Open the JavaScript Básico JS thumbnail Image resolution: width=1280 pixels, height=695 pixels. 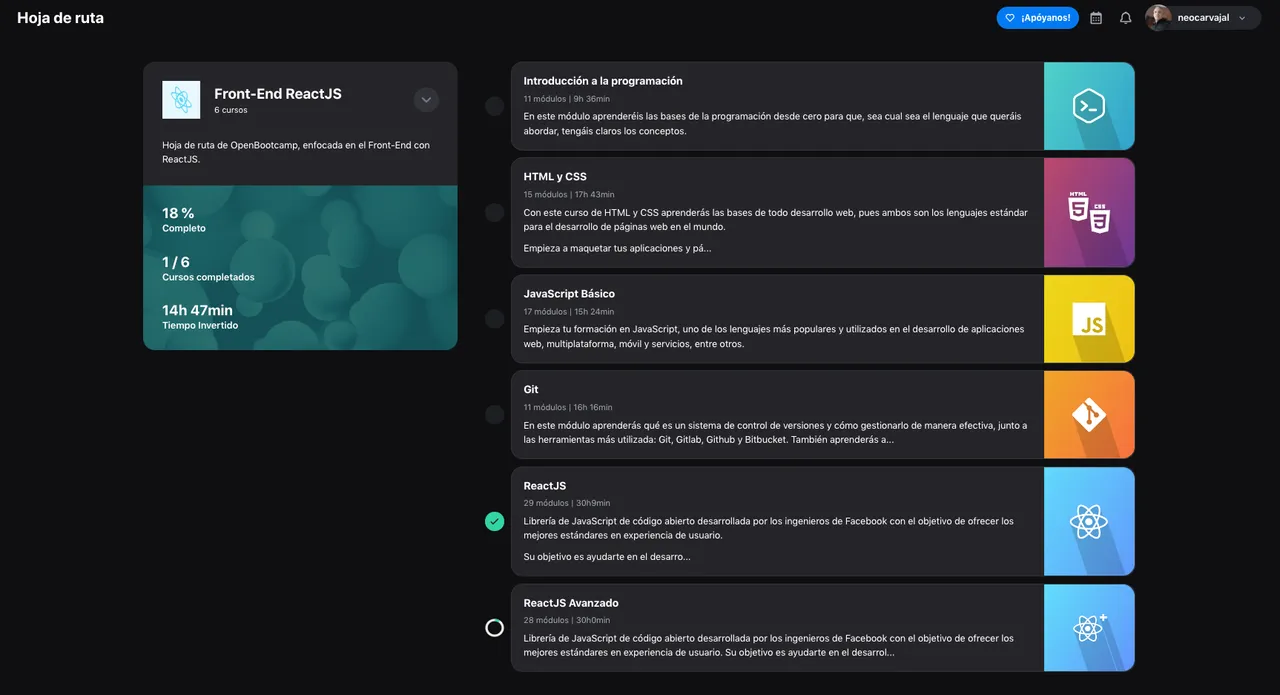point(1089,319)
